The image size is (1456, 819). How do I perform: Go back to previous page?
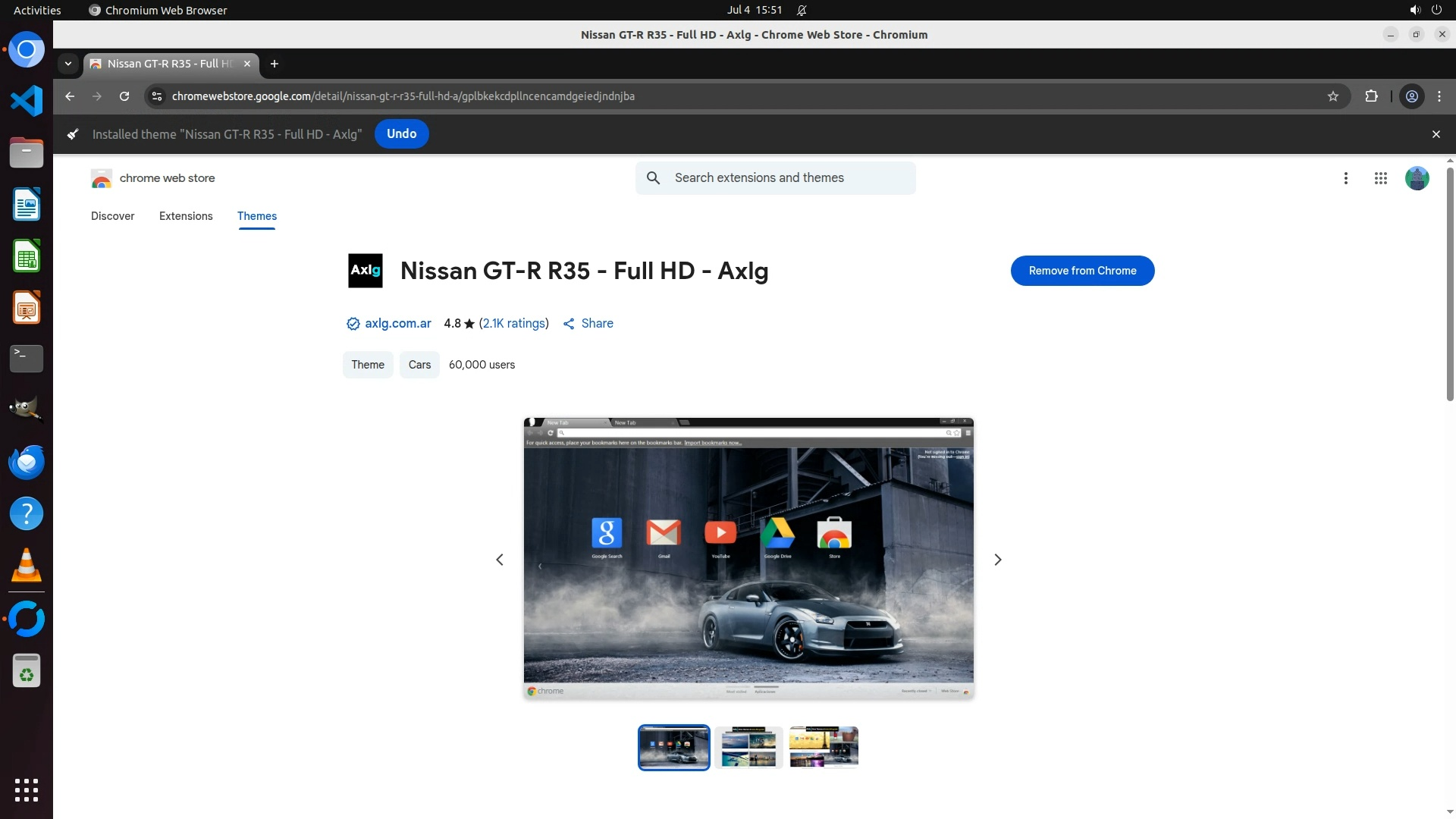pos(70,96)
